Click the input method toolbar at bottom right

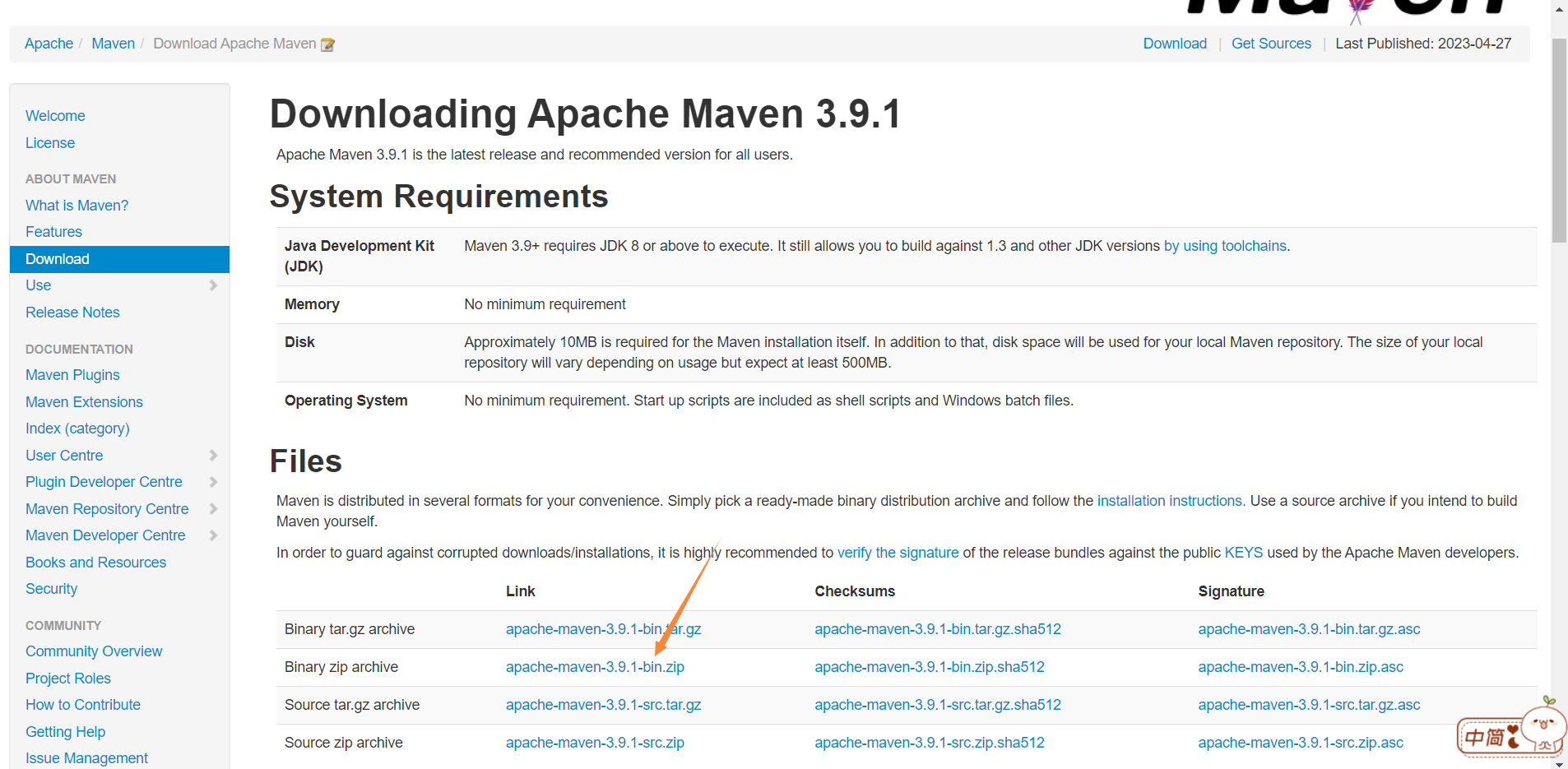1511,729
